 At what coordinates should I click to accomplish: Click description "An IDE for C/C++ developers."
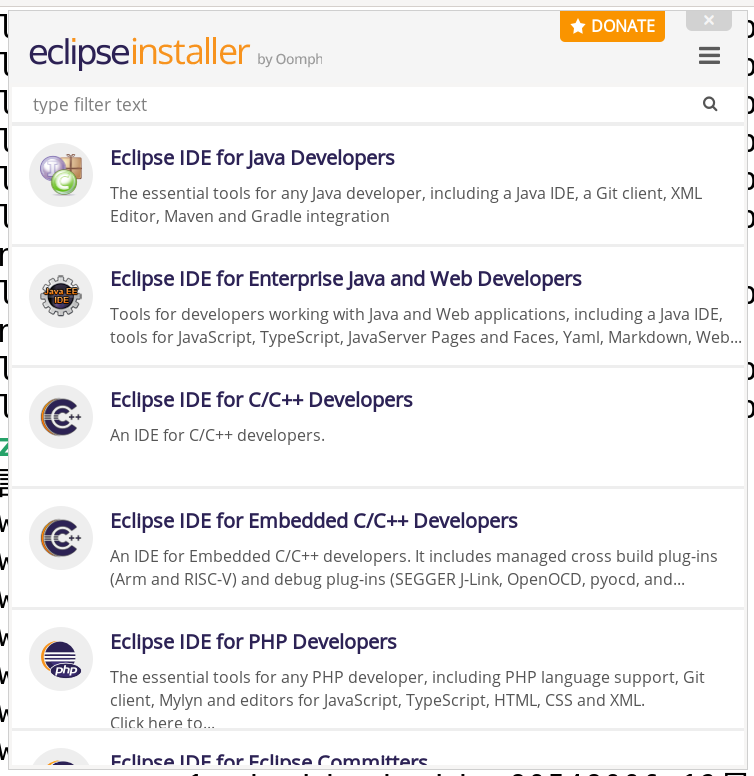tap(217, 436)
